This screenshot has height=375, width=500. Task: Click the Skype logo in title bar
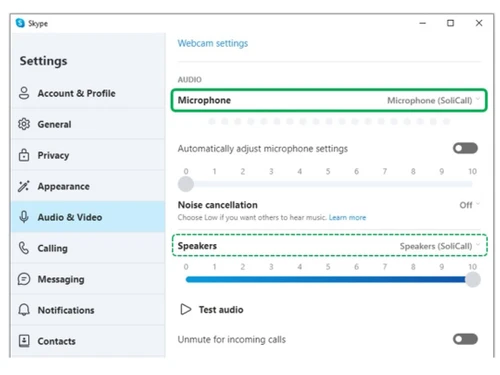20,23
